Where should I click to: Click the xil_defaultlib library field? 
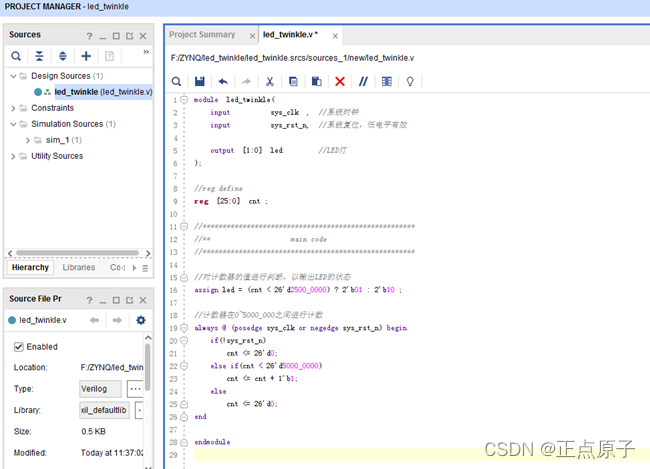pyautogui.click(x=104, y=410)
